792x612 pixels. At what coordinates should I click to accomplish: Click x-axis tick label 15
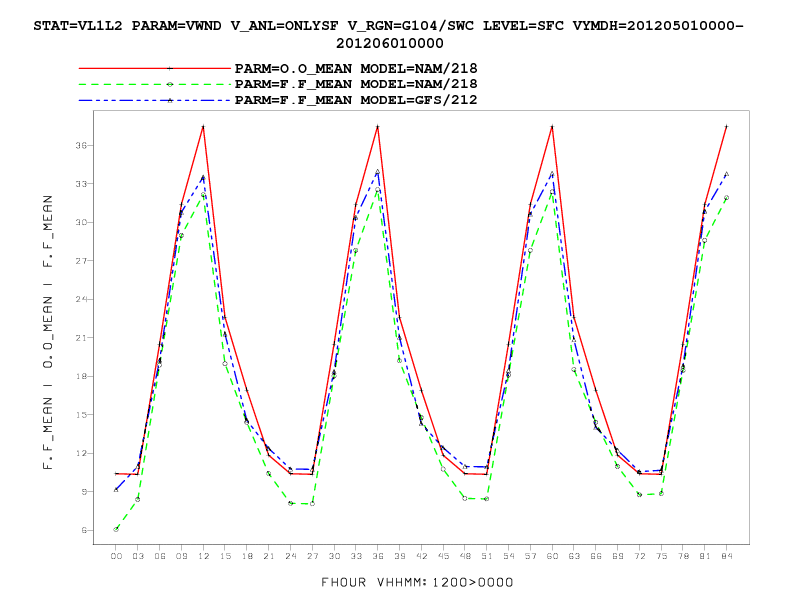tap(225, 556)
